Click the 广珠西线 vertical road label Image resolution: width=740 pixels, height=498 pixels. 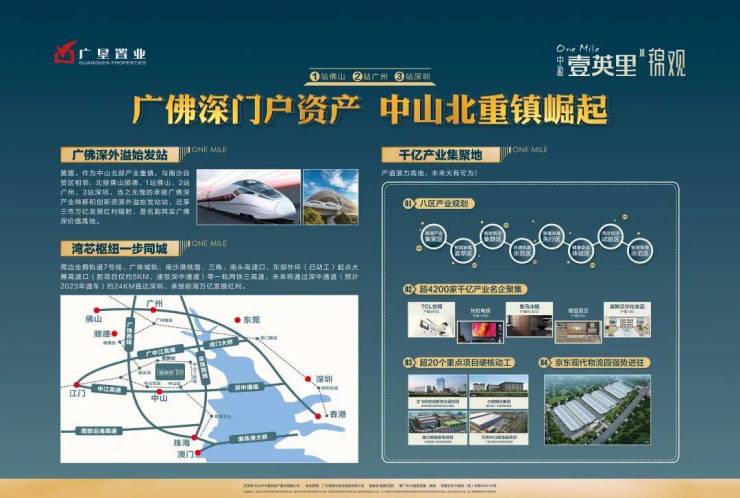tap(129, 334)
